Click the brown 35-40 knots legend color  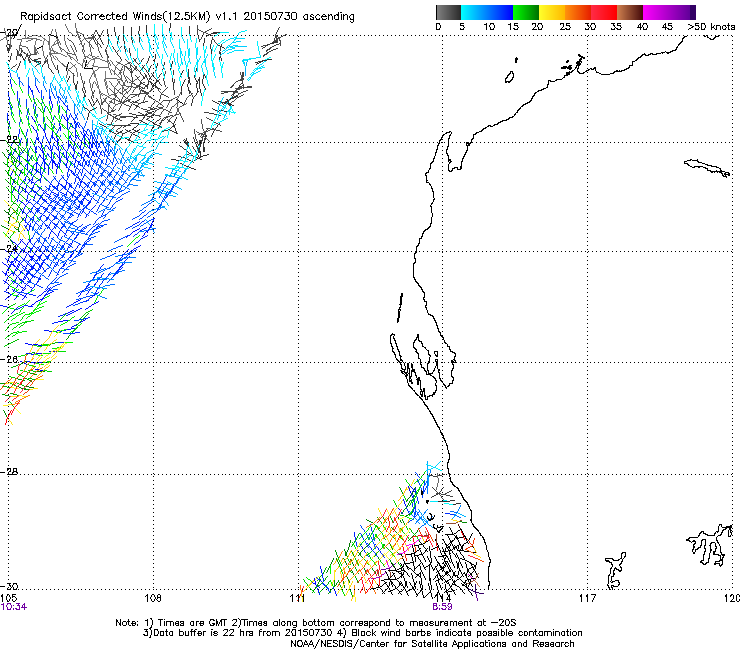click(x=630, y=12)
